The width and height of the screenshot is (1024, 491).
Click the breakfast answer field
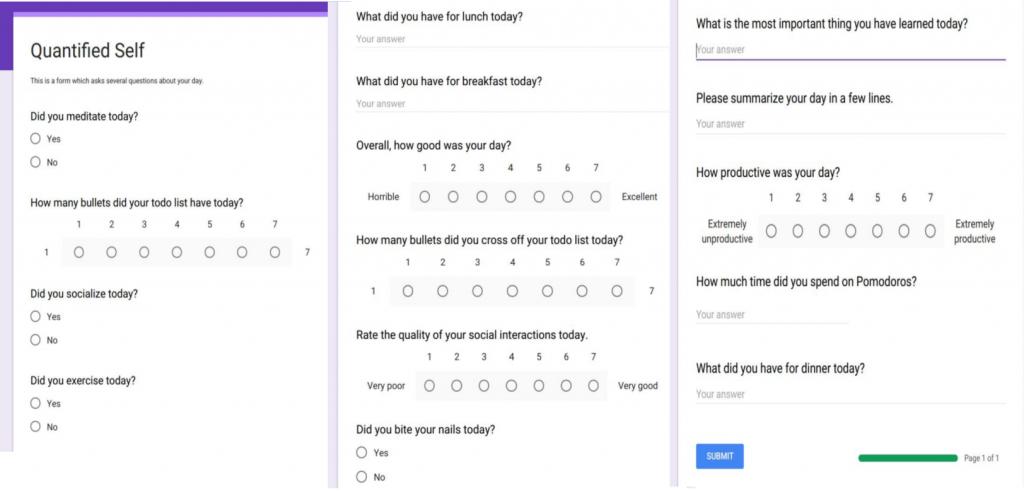[x=512, y=104]
